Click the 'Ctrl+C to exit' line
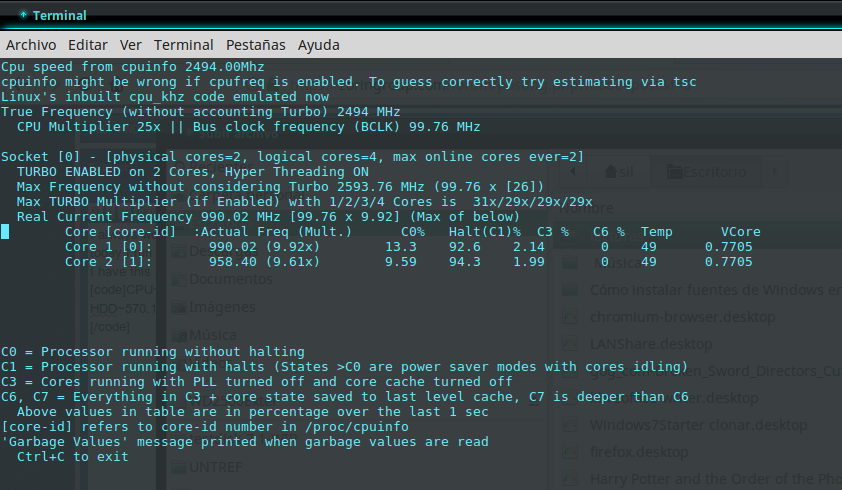Viewport: 842px width, 490px height. point(72,457)
